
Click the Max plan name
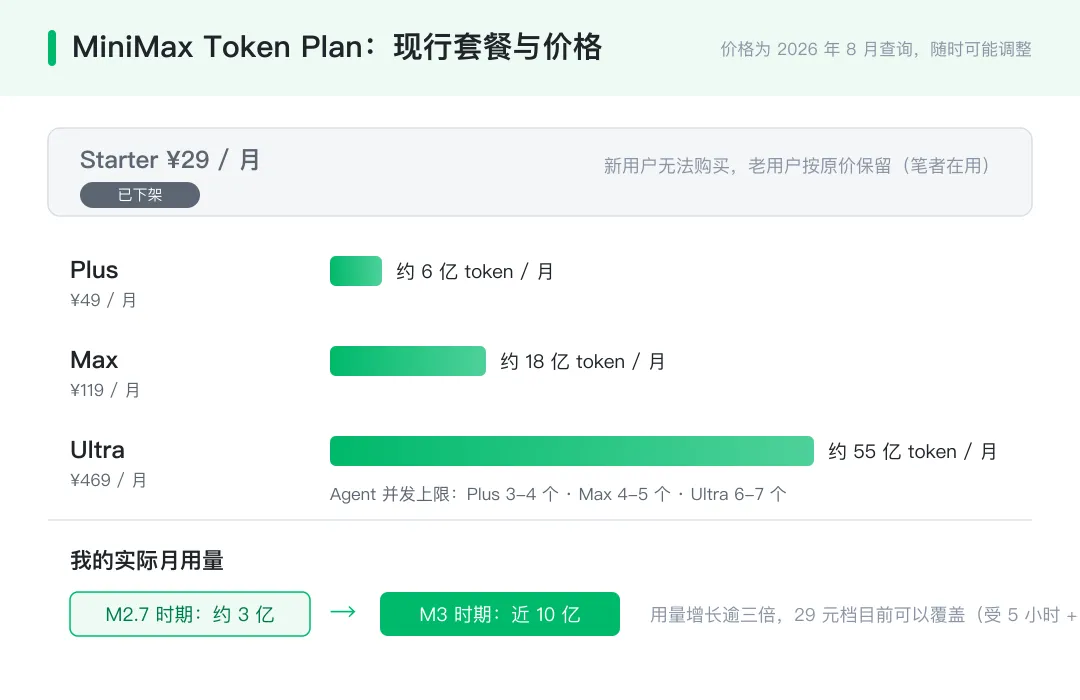pos(94,360)
